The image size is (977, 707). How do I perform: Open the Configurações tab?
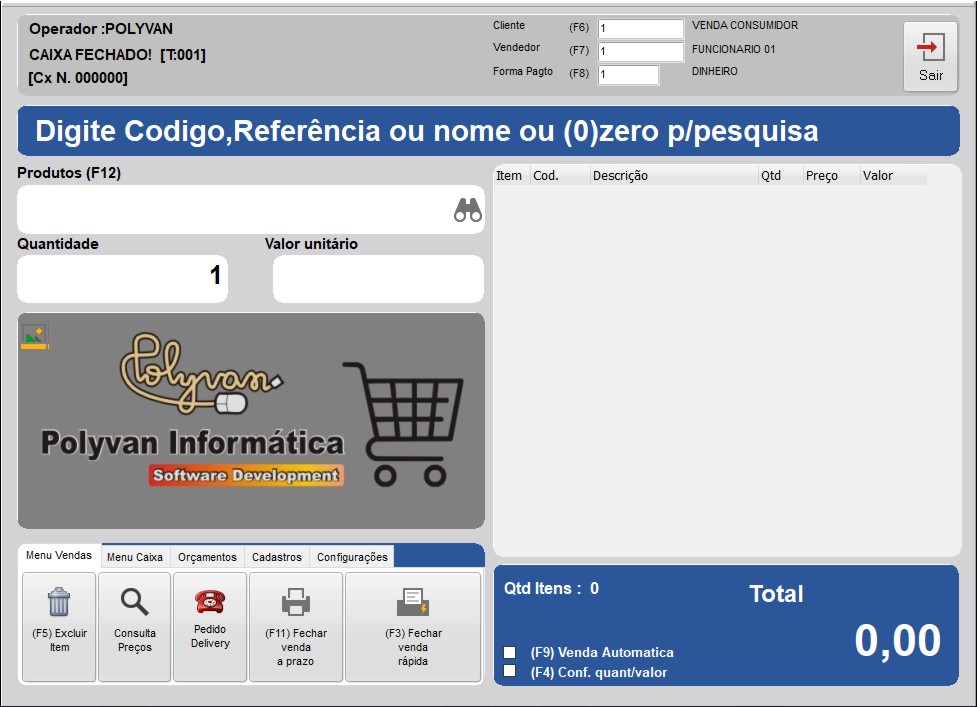pos(352,557)
